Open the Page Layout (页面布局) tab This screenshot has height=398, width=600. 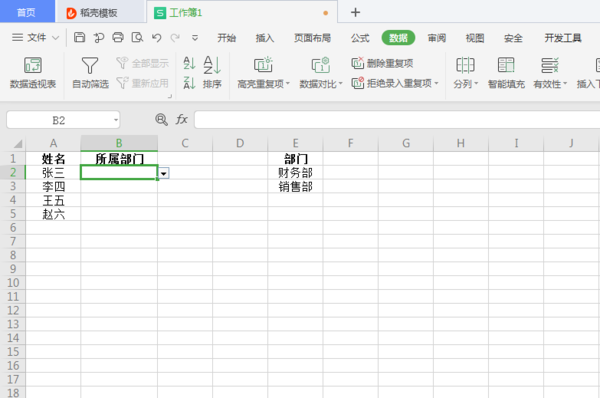(312, 38)
